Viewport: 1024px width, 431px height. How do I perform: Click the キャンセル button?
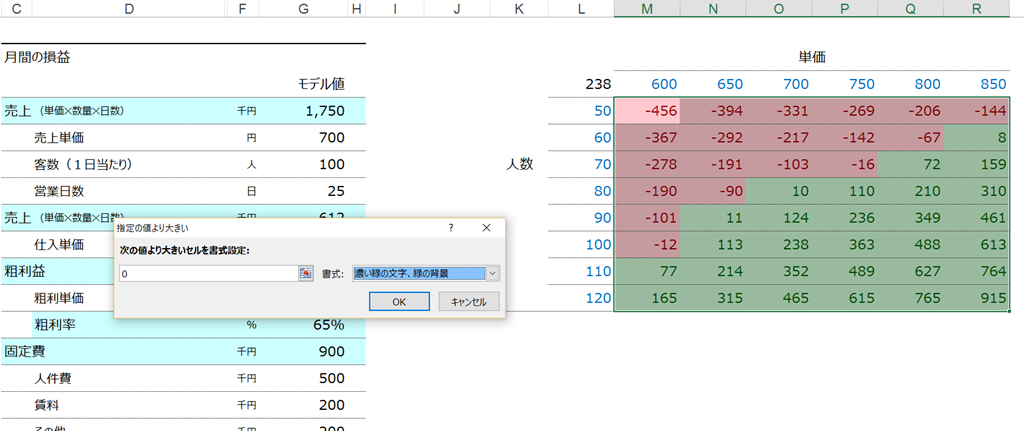click(469, 302)
